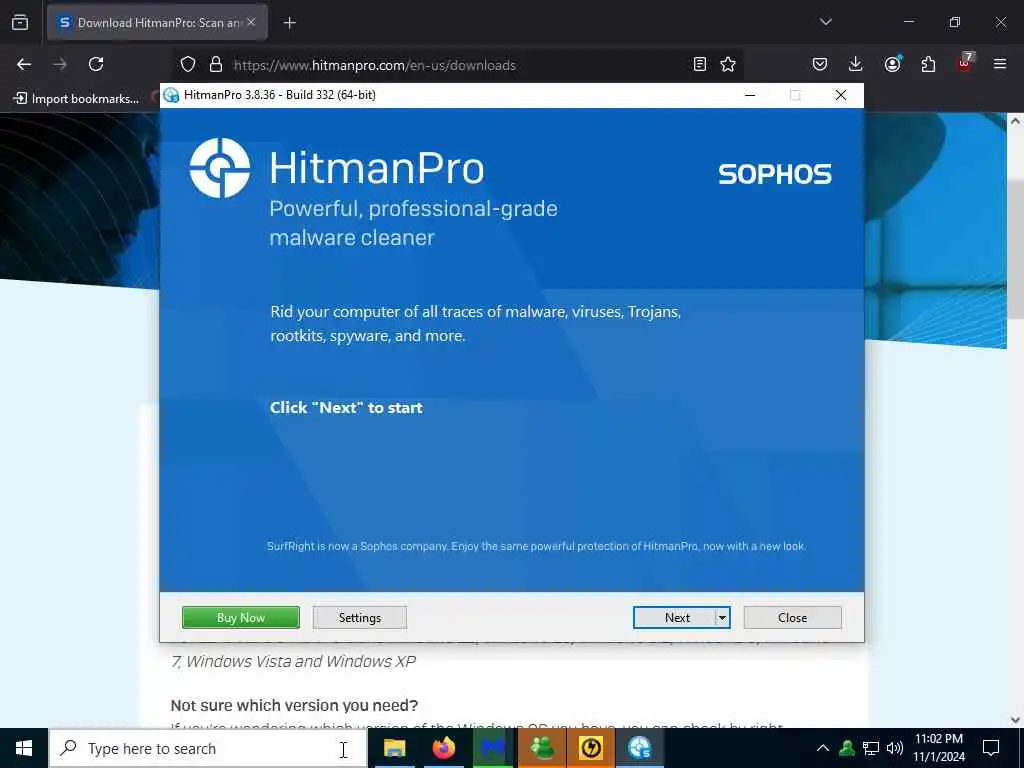The image size is (1024, 768).
Task: Click the green Buy Now button
Action: point(241,618)
